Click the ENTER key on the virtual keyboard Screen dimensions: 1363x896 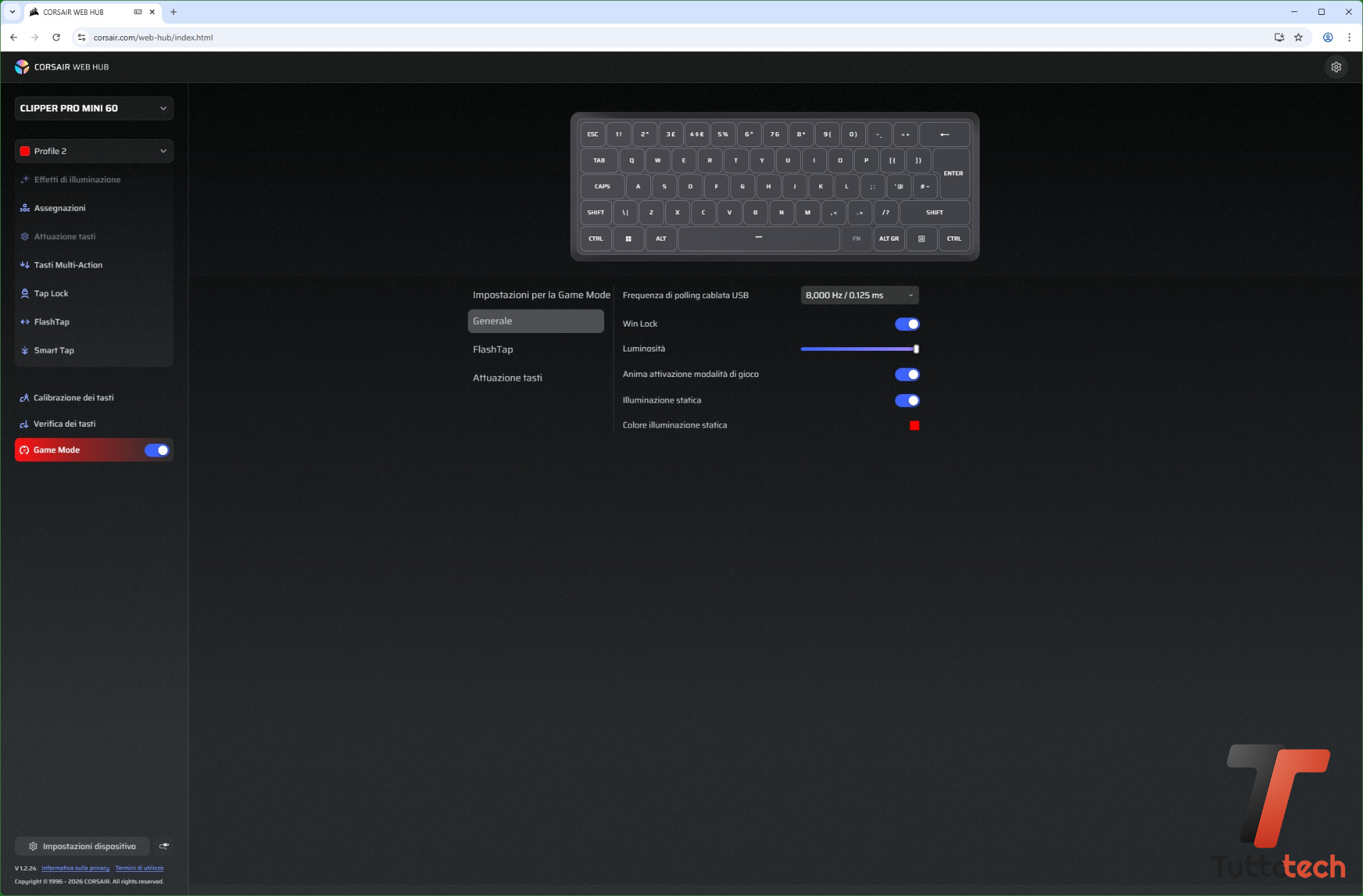953,173
